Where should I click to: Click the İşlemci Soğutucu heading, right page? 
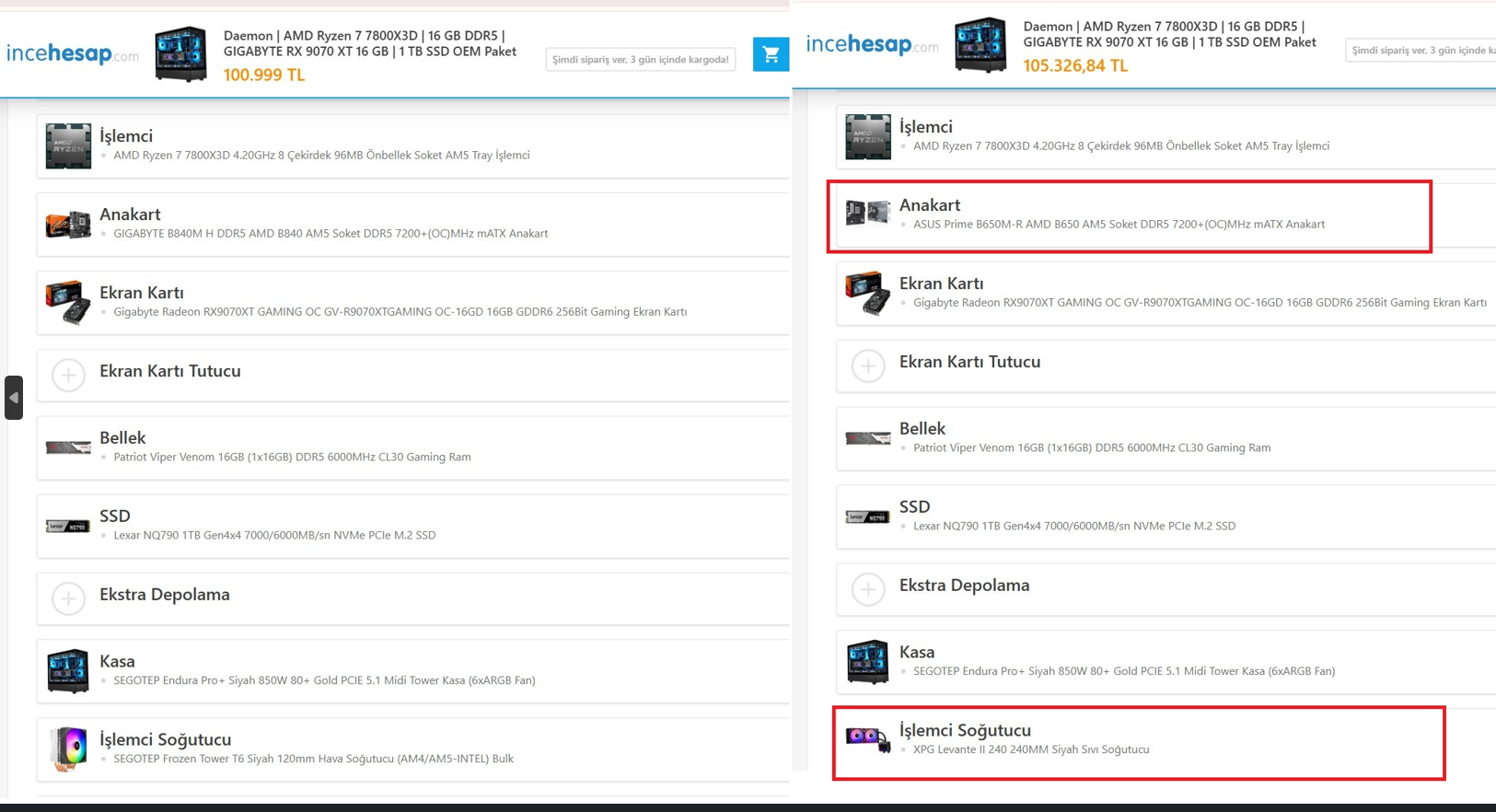[966, 730]
